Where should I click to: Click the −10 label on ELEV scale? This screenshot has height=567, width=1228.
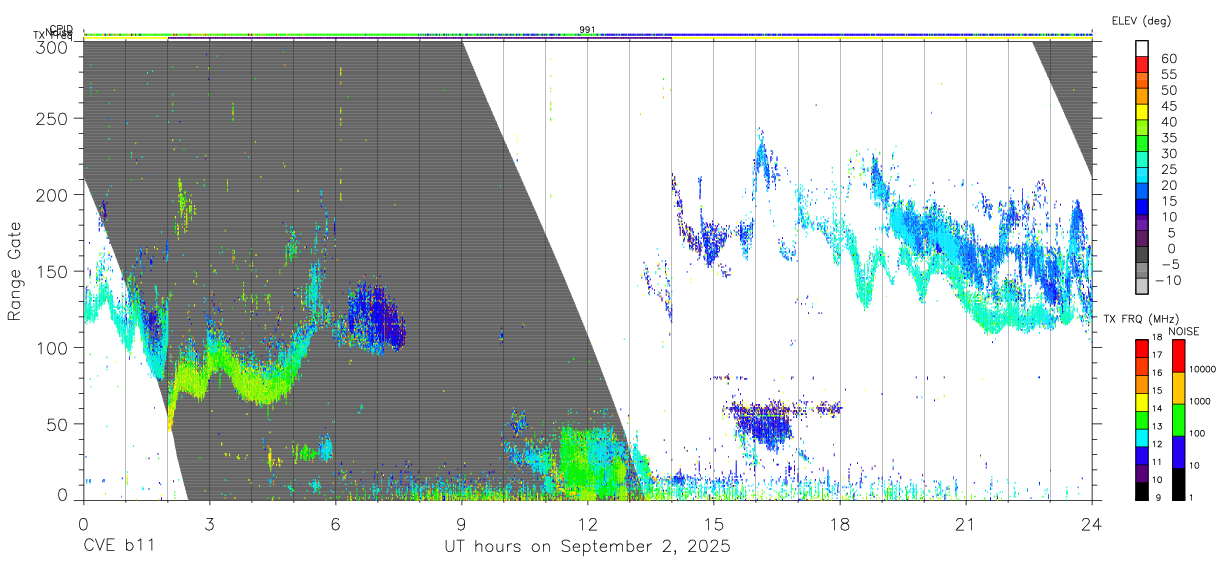1168,280
